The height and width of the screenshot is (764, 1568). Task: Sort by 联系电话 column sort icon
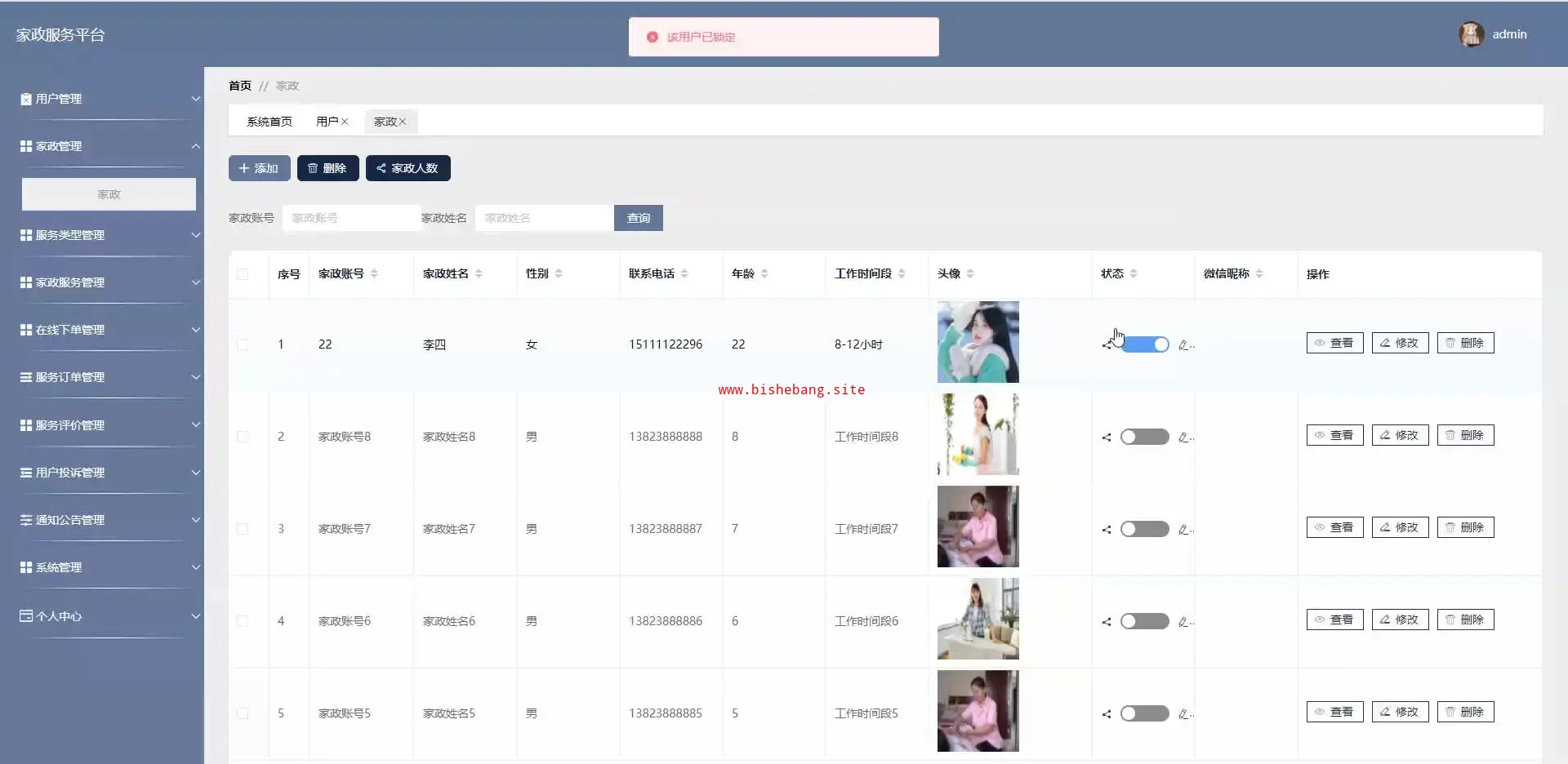684,274
